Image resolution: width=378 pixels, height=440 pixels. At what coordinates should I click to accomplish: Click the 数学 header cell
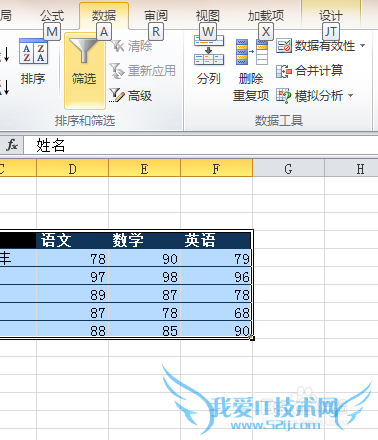(x=144, y=240)
